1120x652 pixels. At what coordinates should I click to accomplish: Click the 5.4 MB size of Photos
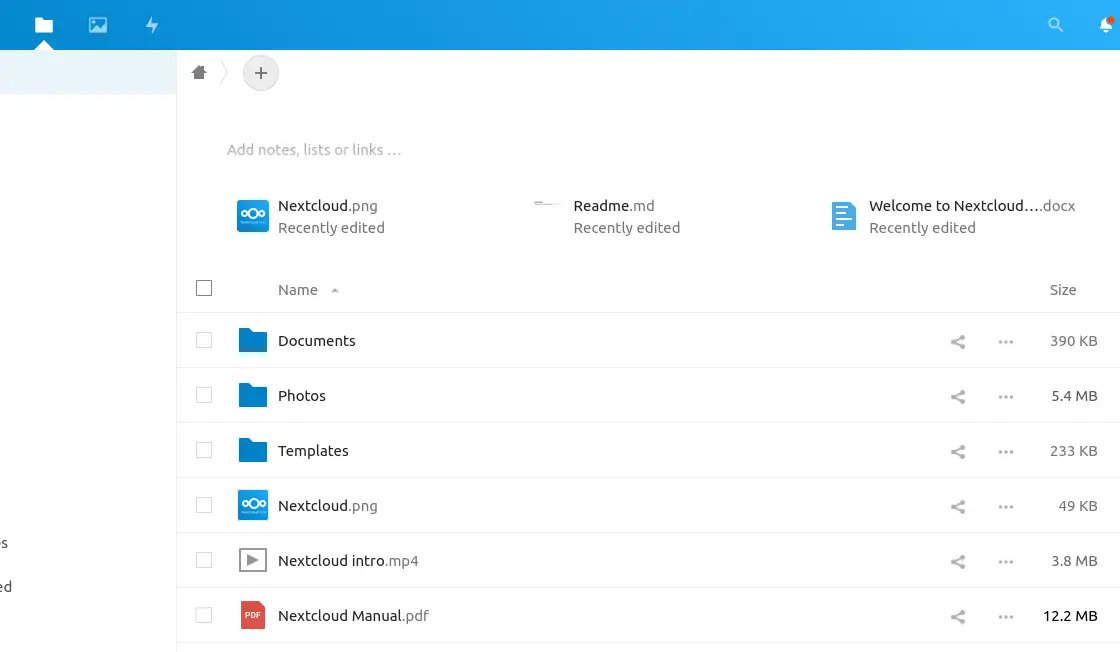pyautogui.click(x=1074, y=396)
